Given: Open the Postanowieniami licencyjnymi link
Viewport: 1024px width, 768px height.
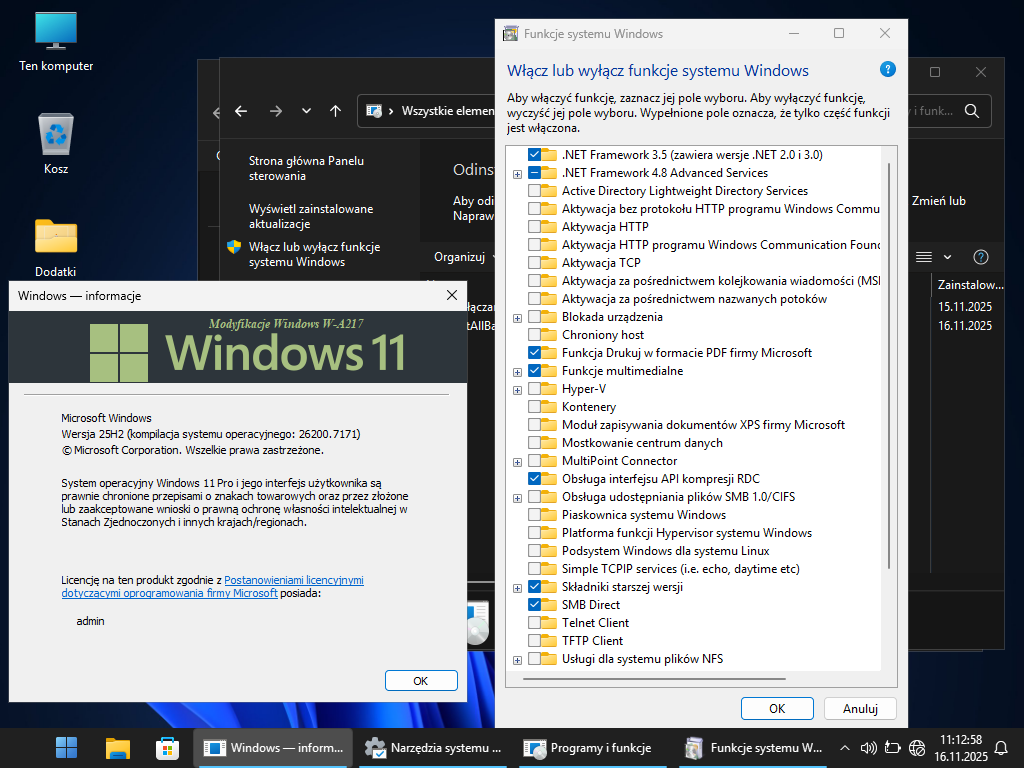Looking at the screenshot, I should [293, 580].
